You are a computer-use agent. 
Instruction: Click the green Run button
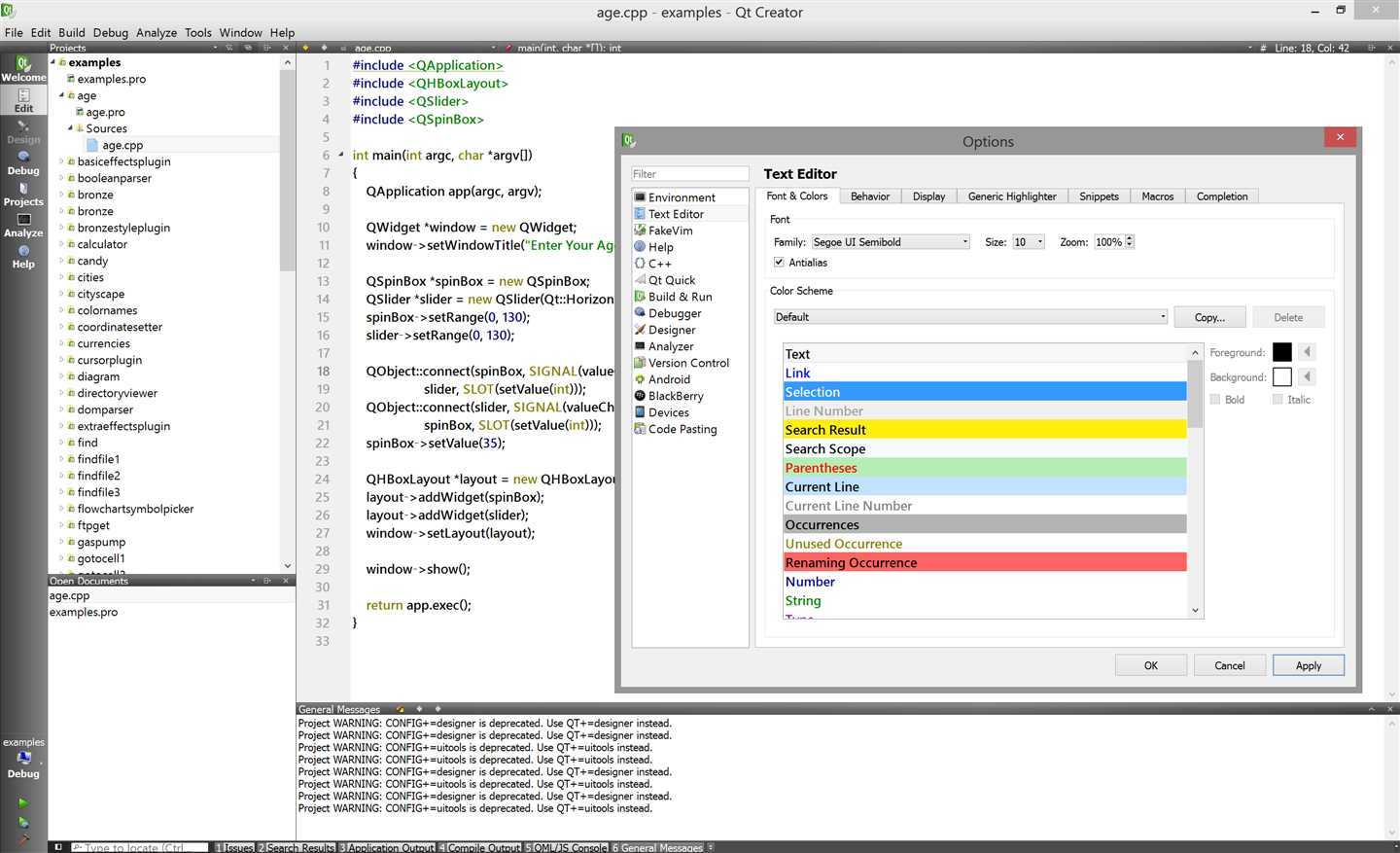coord(22,802)
